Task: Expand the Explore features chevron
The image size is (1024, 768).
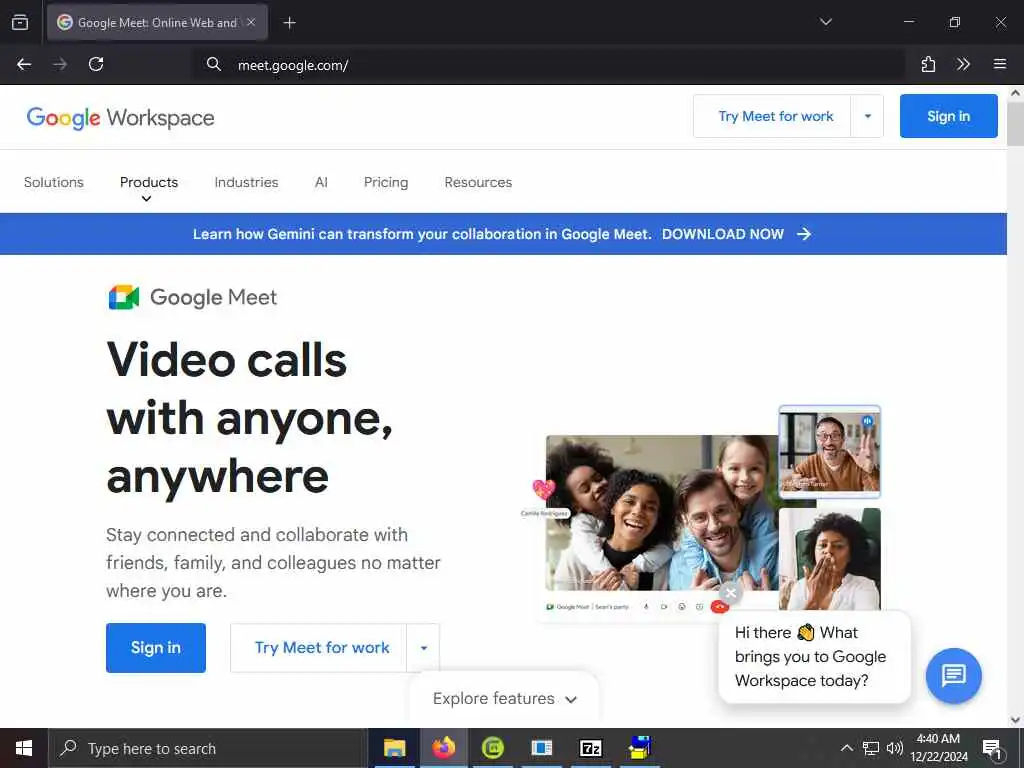Action: point(571,699)
